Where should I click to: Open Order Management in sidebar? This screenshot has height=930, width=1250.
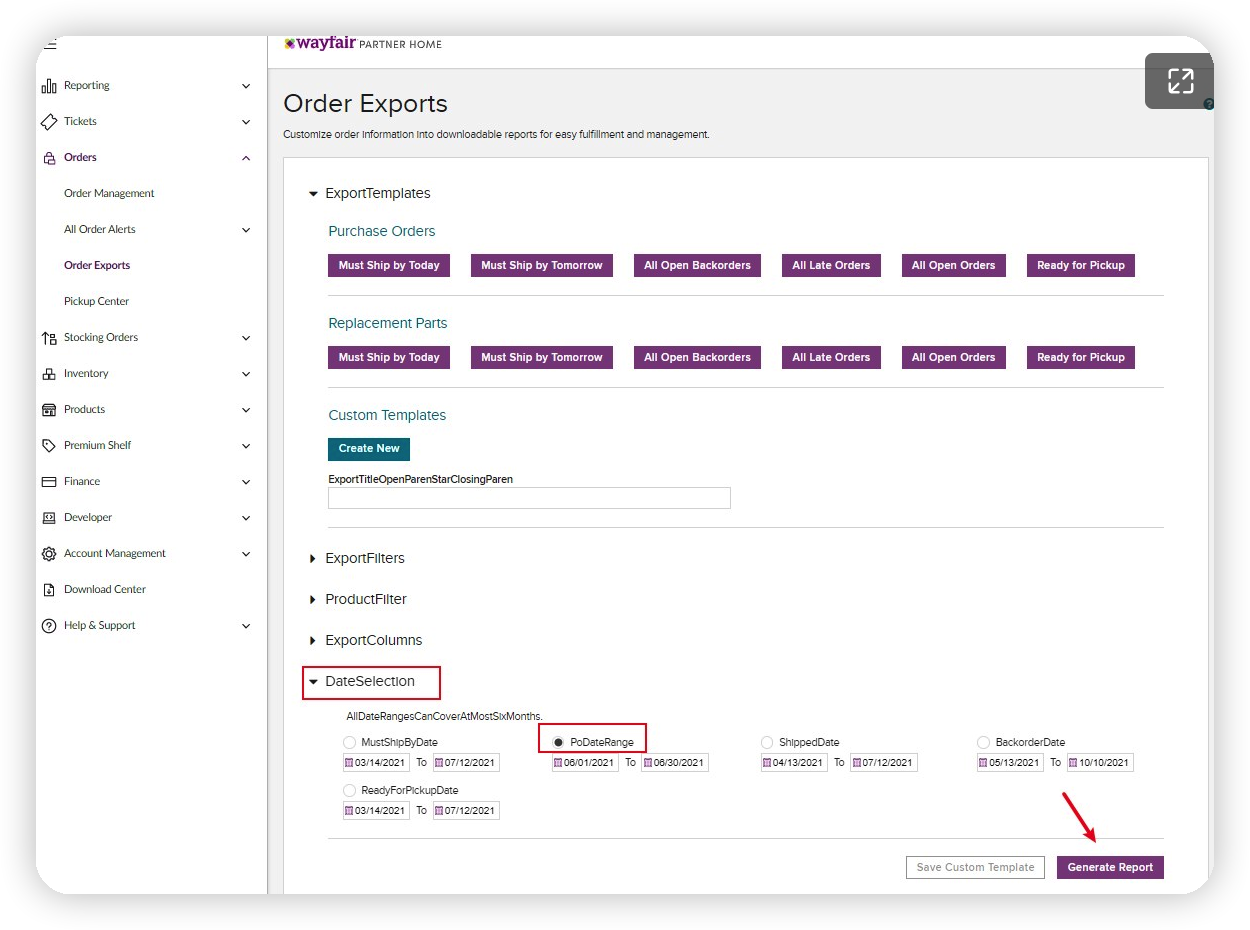pyautogui.click(x=109, y=194)
